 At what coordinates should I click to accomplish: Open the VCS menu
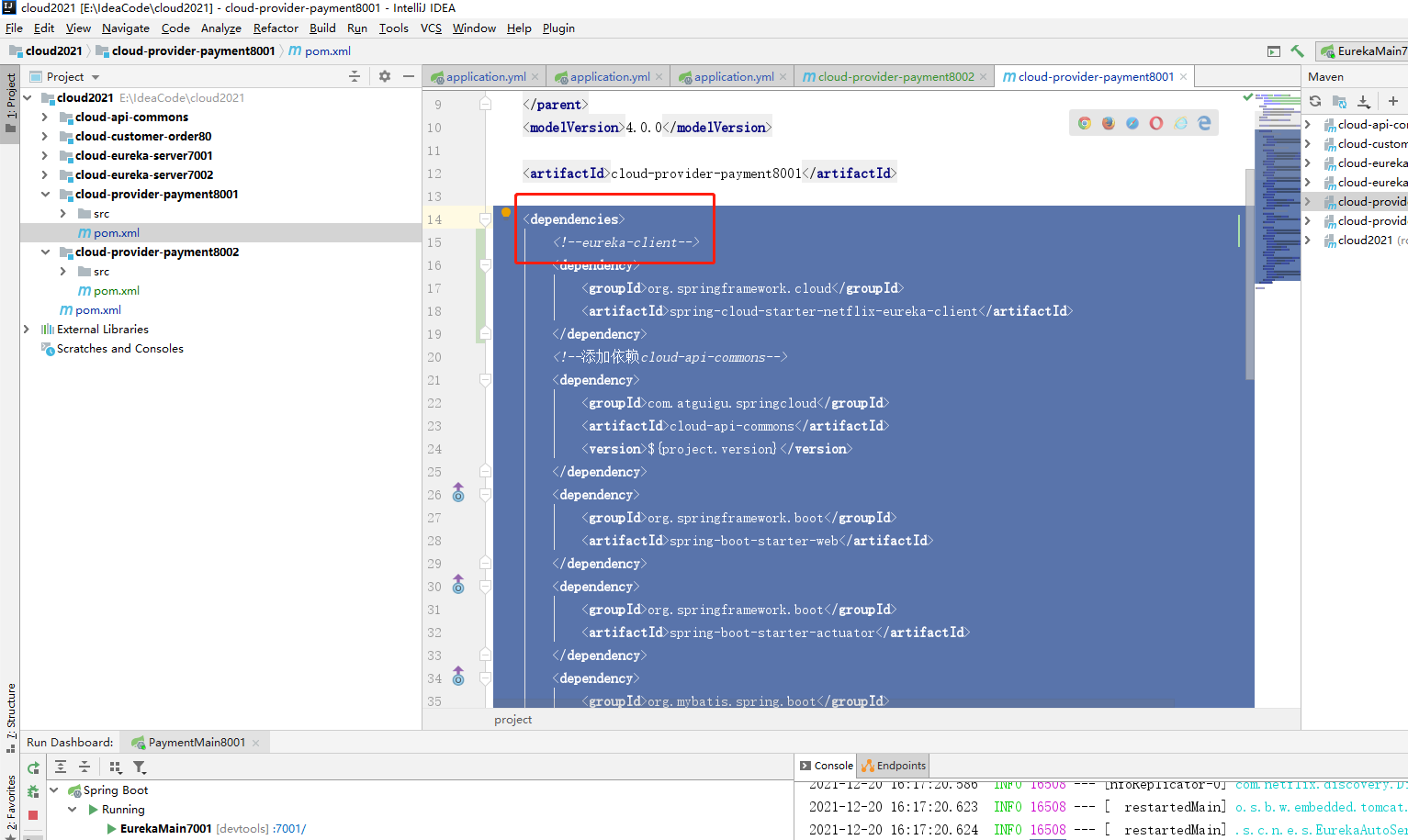point(431,28)
